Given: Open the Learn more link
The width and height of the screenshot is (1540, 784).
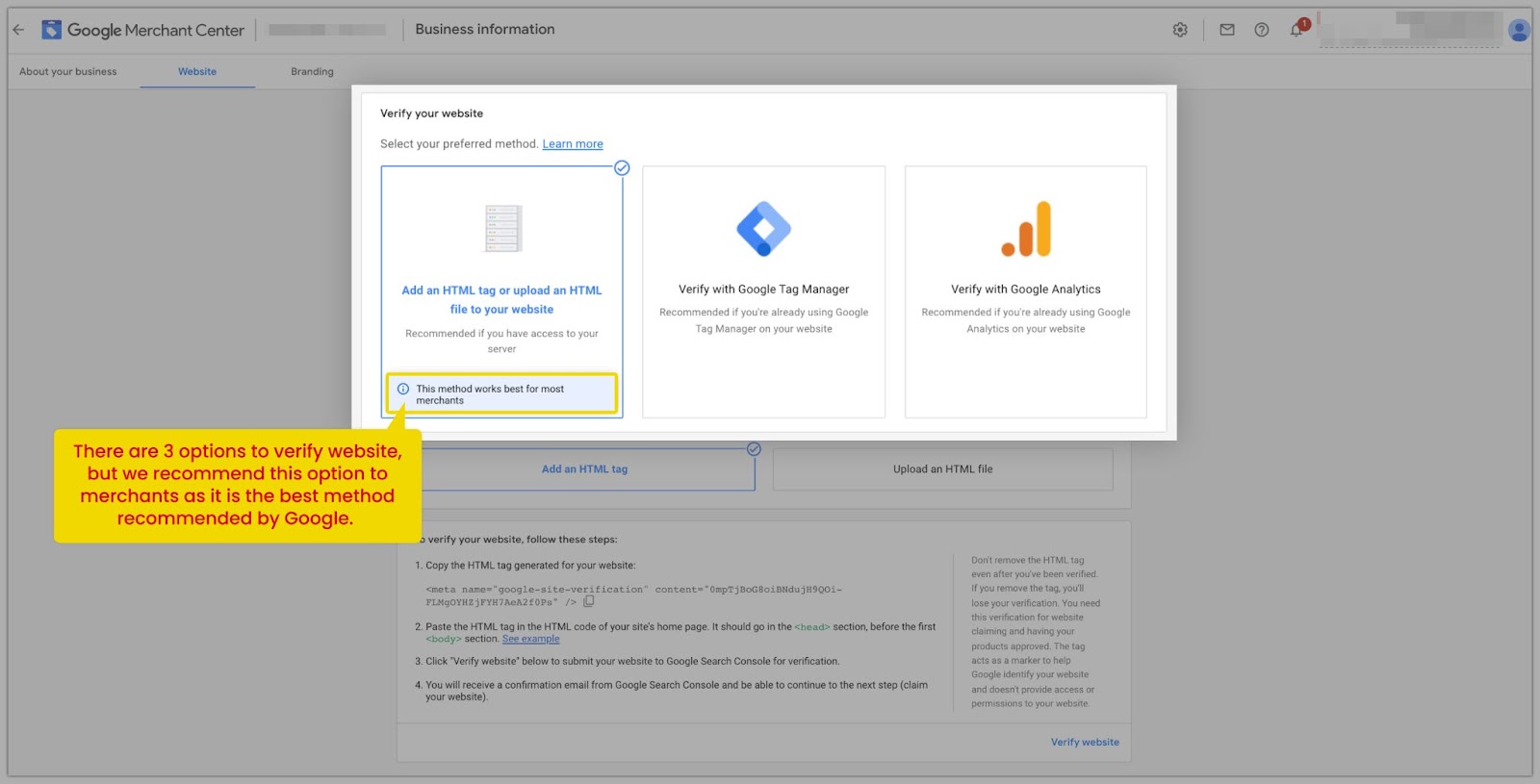Looking at the screenshot, I should tap(573, 144).
